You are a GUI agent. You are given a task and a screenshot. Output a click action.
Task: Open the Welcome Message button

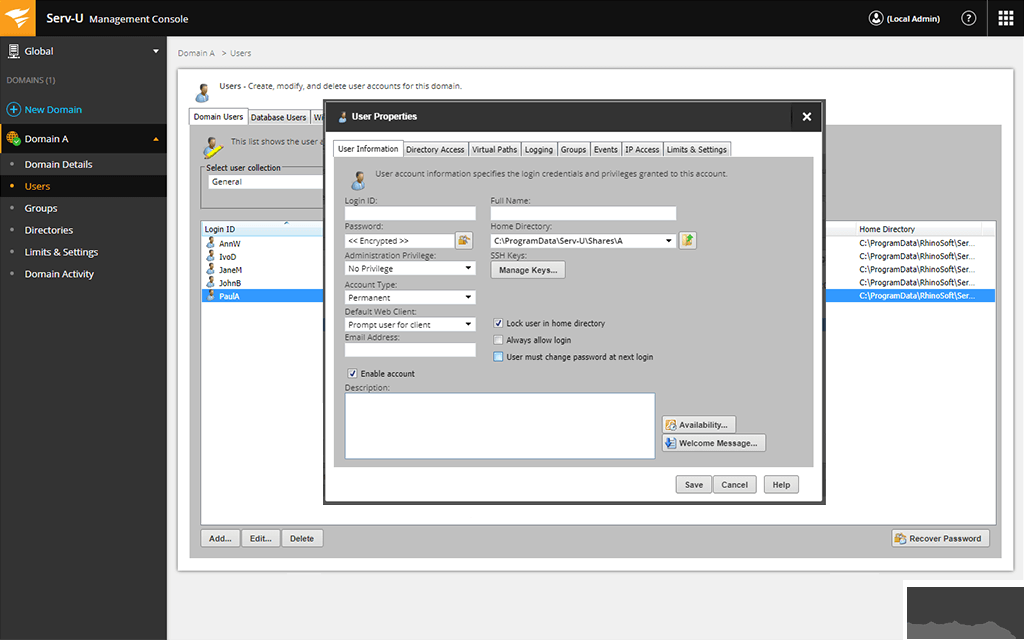(713, 443)
